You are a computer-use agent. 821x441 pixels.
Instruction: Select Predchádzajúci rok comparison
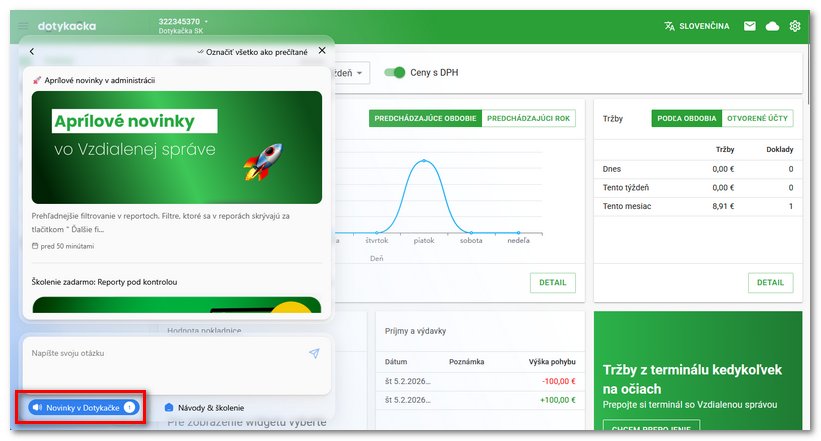coord(529,118)
